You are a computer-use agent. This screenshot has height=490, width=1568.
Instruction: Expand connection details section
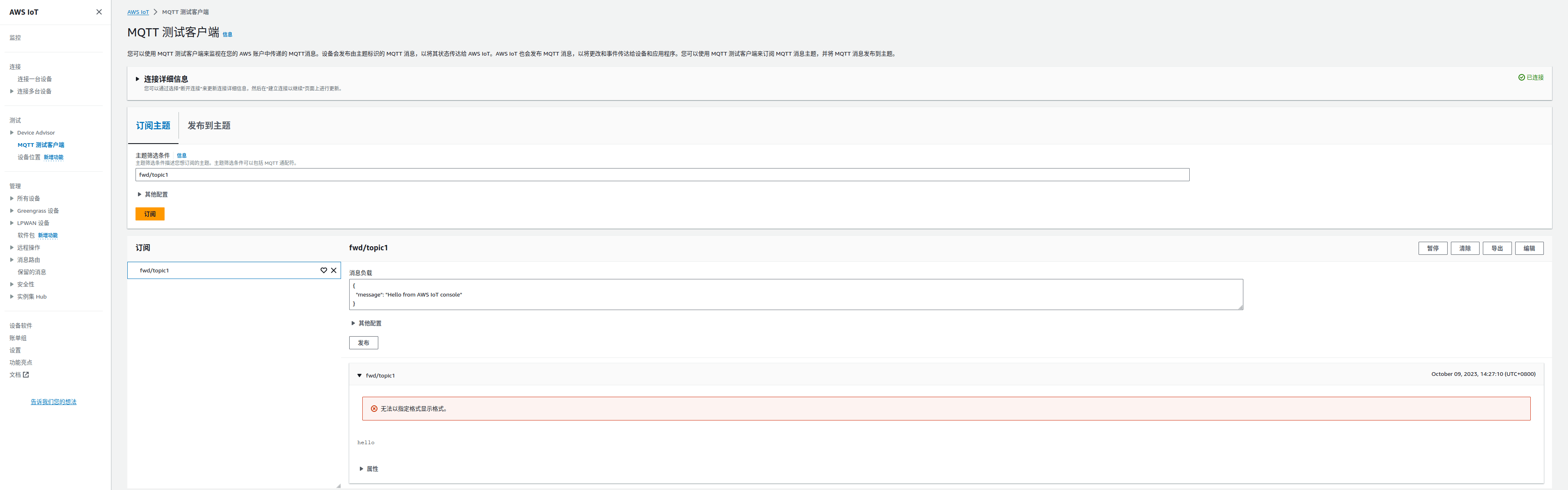[138, 79]
